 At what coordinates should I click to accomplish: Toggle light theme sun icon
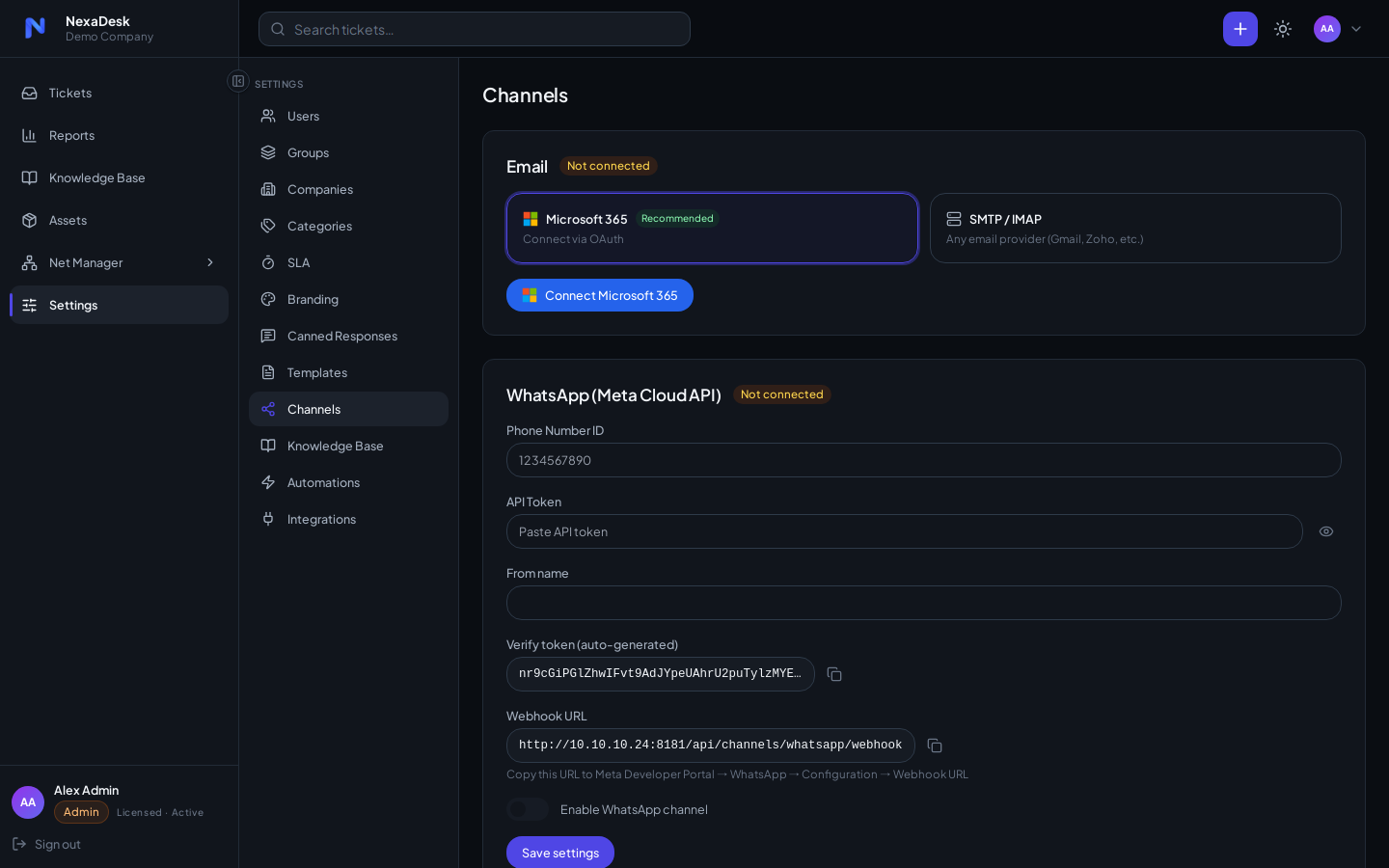click(x=1283, y=29)
